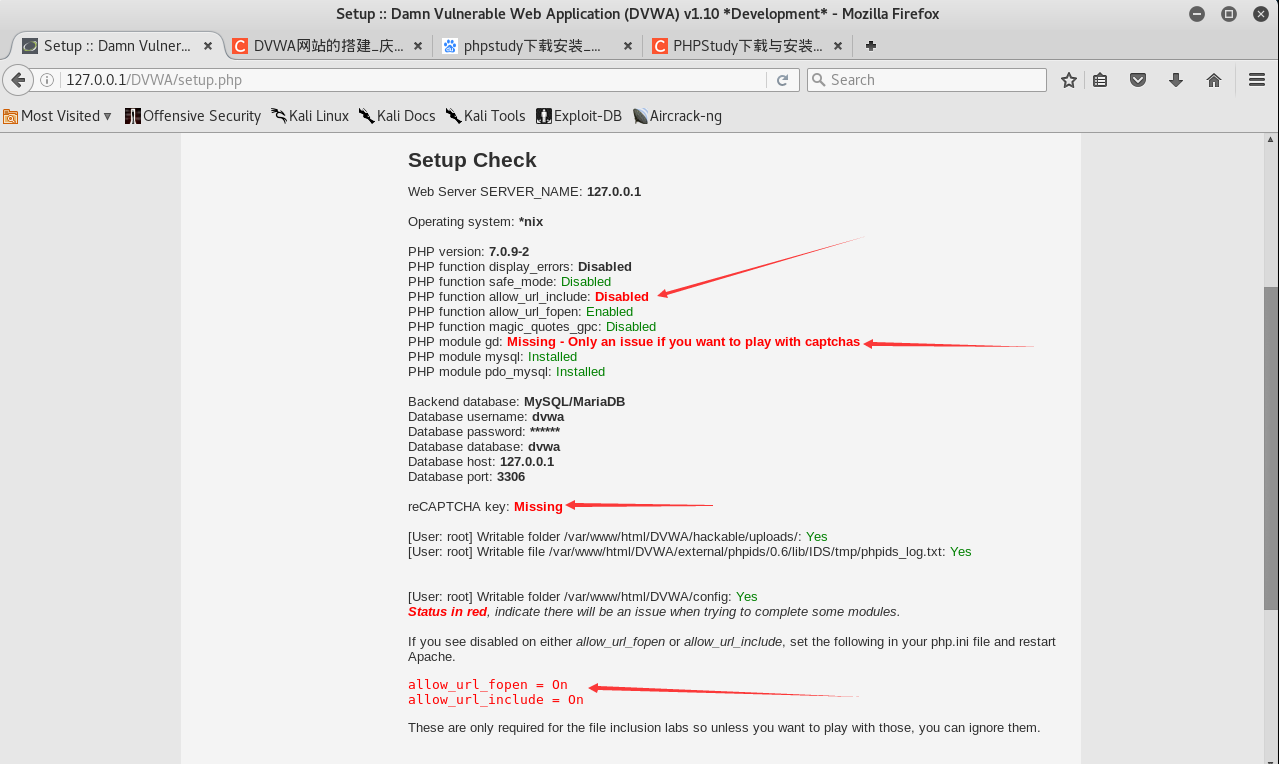Image resolution: width=1279 pixels, height=764 pixels.
Task: Reload the DVWA setup page
Action: point(783,80)
